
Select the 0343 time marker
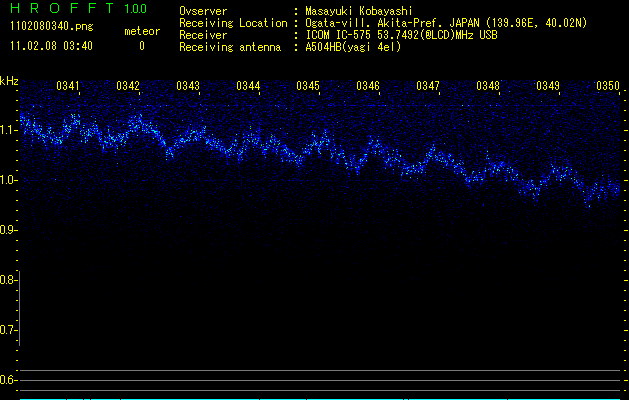click(x=188, y=86)
